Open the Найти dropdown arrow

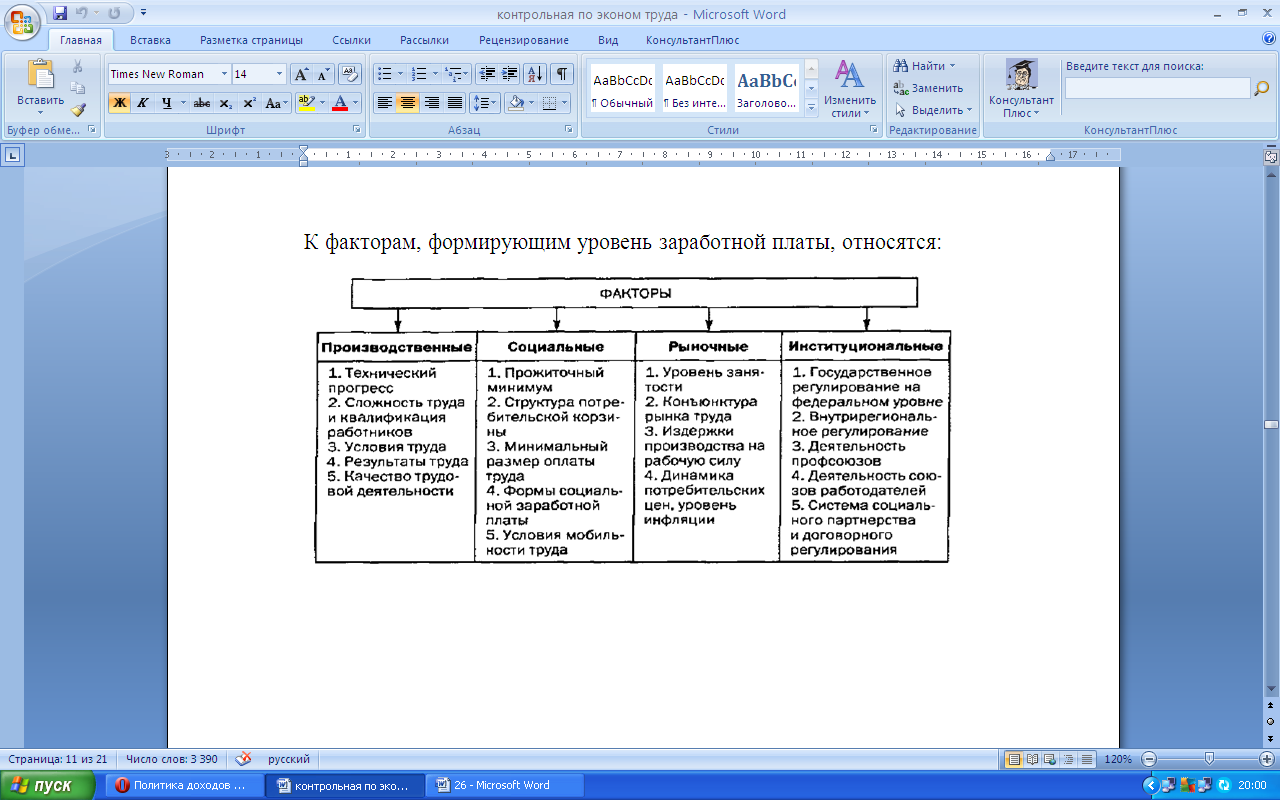[x=952, y=66]
